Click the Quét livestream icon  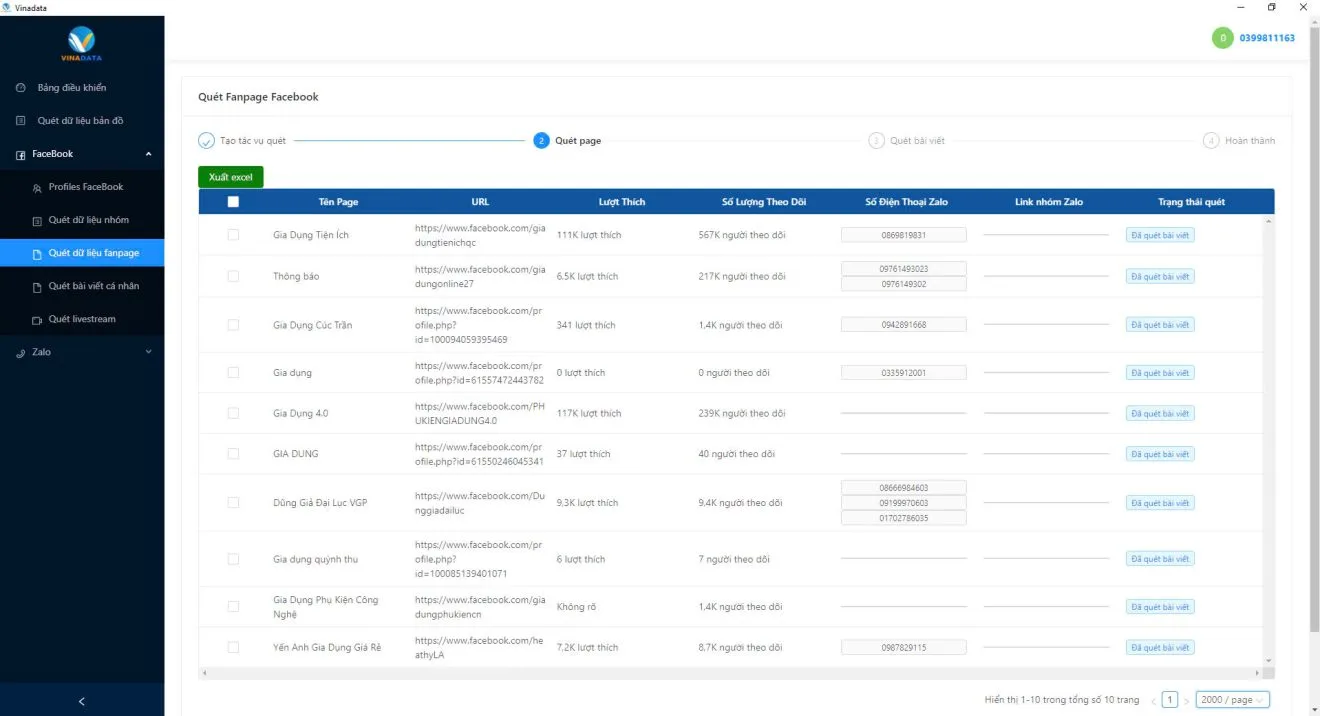point(37,320)
